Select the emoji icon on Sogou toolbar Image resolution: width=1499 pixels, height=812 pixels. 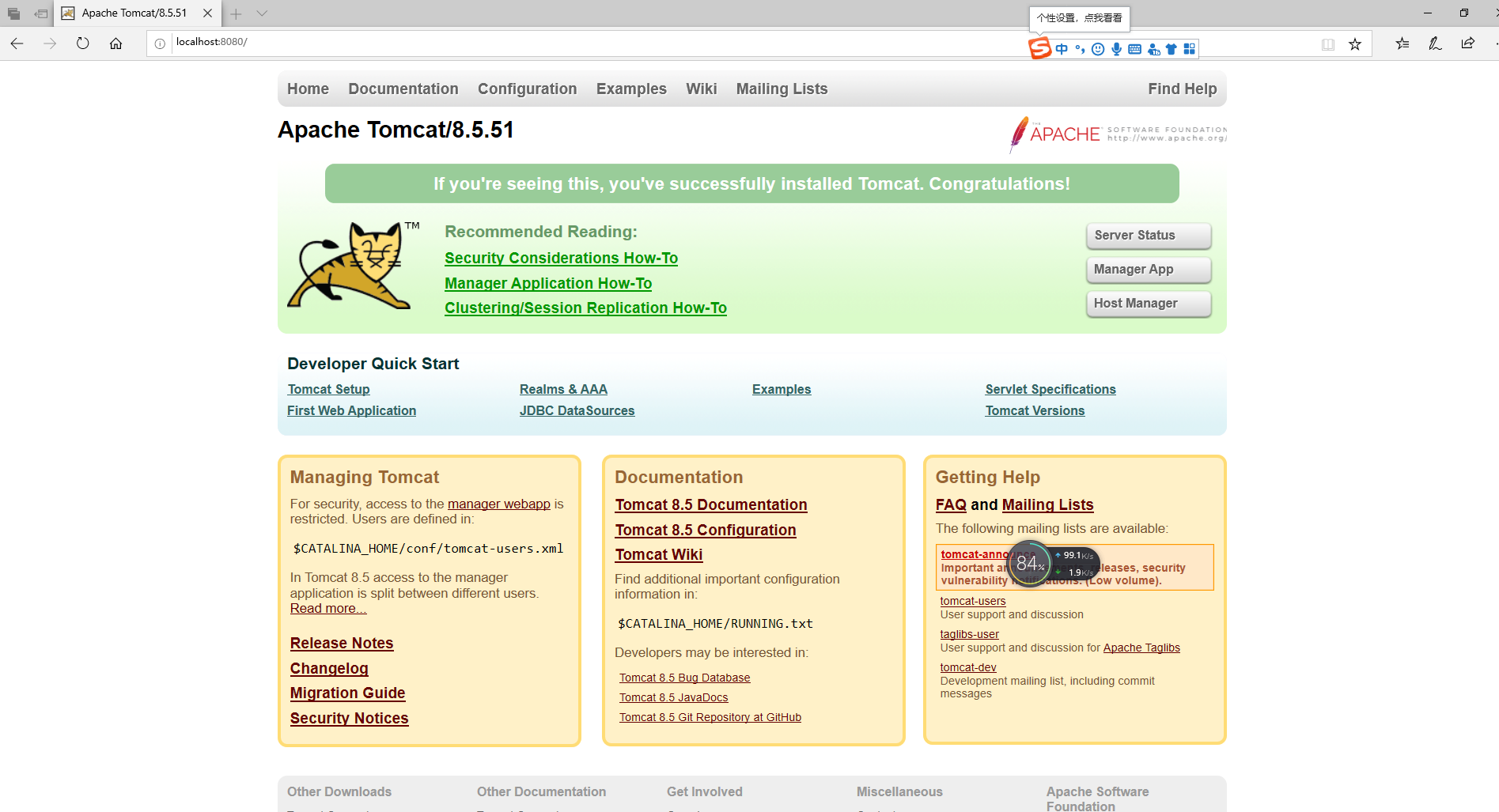click(x=1099, y=49)
